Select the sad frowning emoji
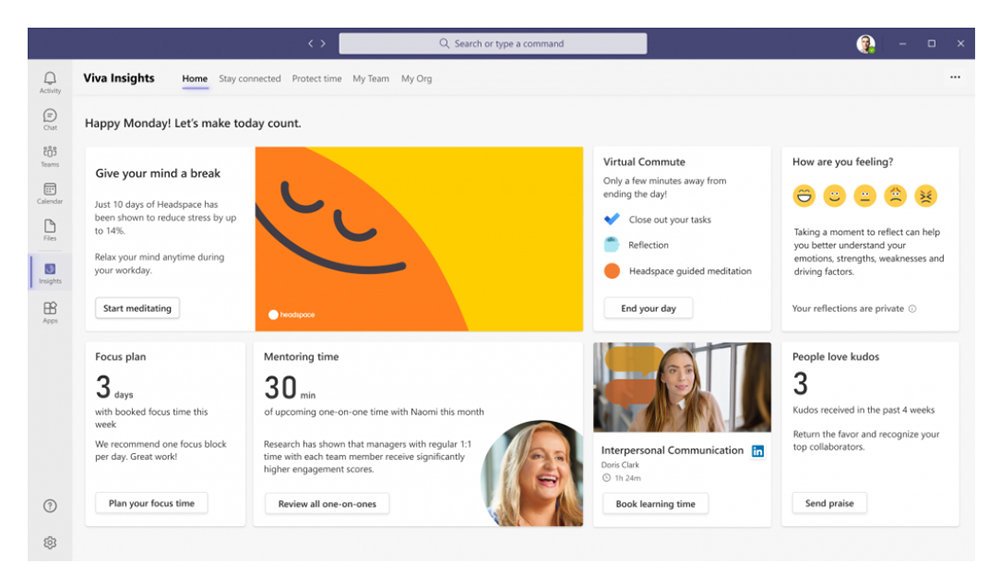Screen dimensions: 1000x587 pyautogui.click(x=895, y=195)
